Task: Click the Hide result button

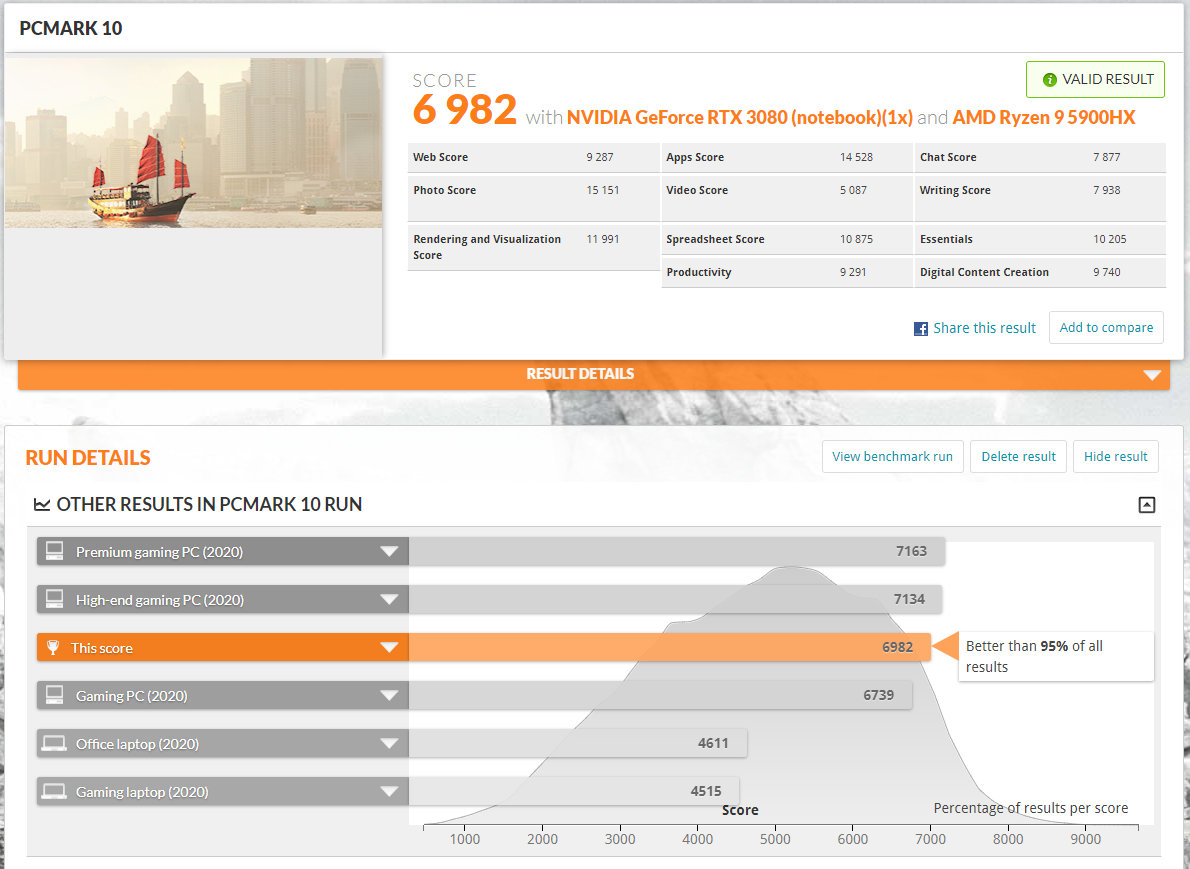Action: tap(1116, 457)
